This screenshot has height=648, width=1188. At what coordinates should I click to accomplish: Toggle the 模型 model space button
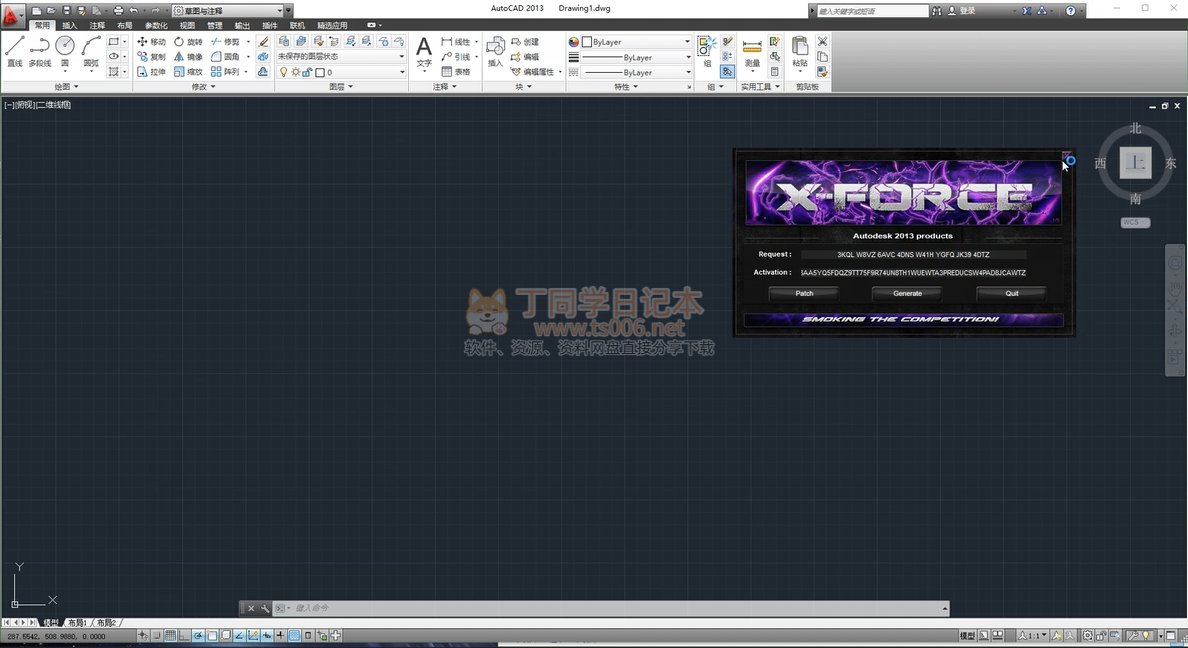[x=967, y=636]
